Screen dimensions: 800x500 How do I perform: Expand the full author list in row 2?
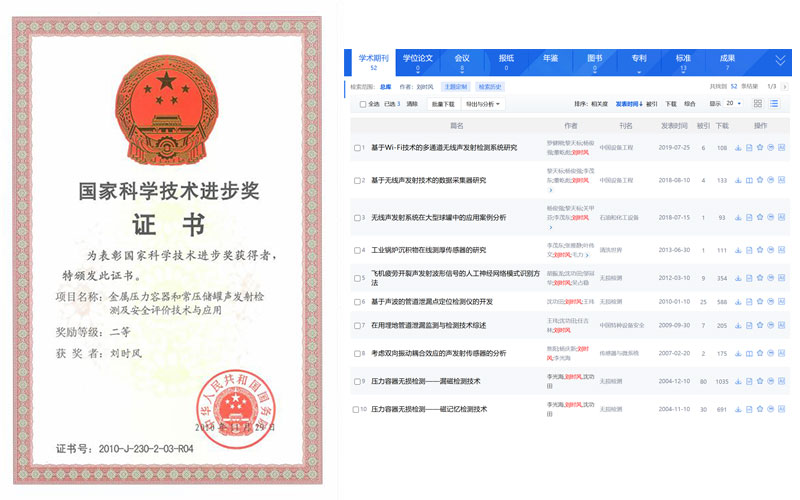pyautogui.click(x=551, y=190)
